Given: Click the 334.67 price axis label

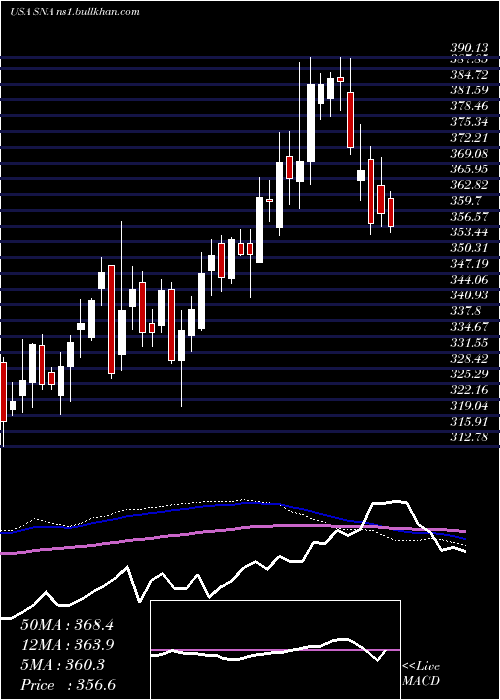Looking at the screenshot, I should 468,327.
